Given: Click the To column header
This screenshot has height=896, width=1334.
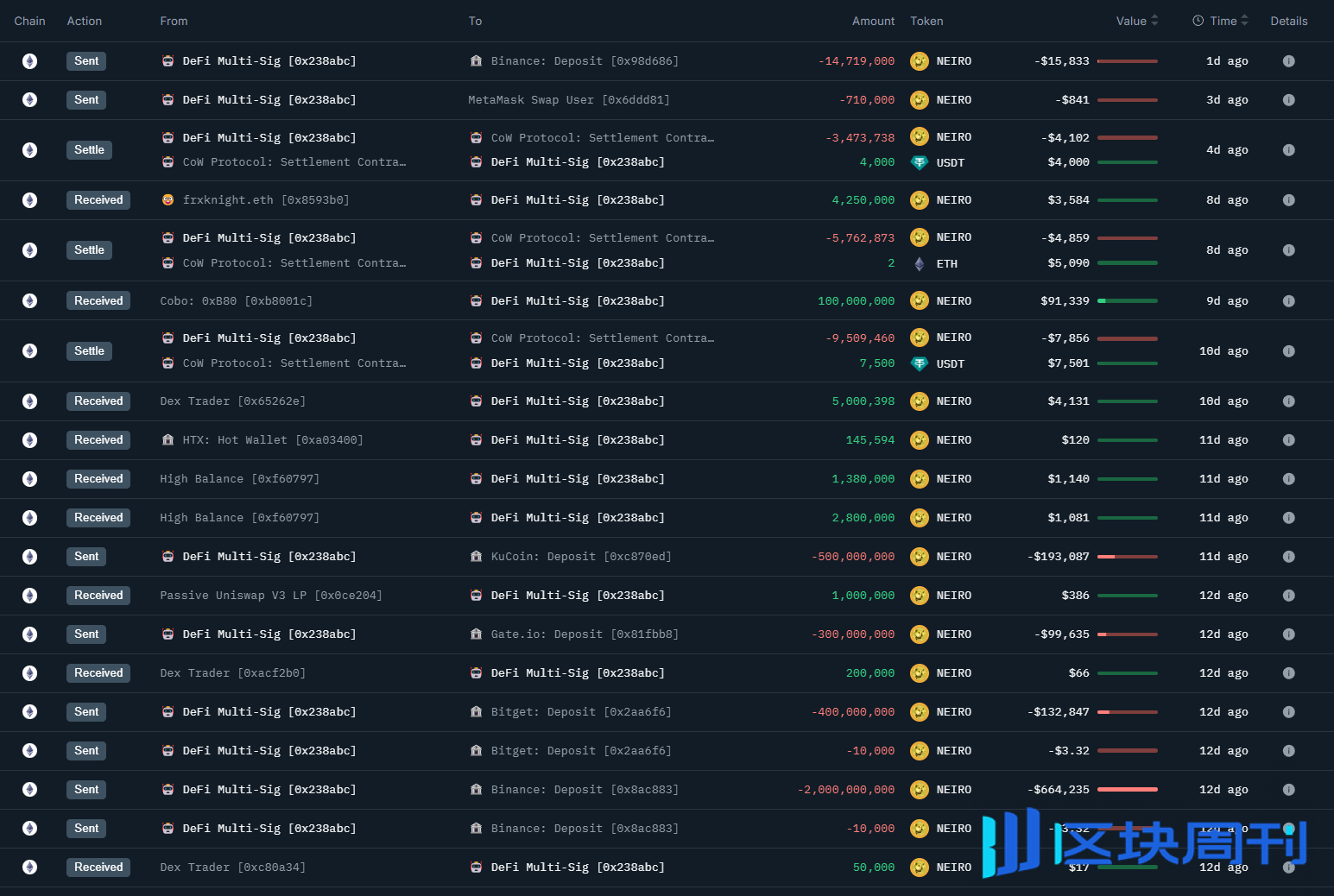Looking at the screenshot, I should point(475,21).
